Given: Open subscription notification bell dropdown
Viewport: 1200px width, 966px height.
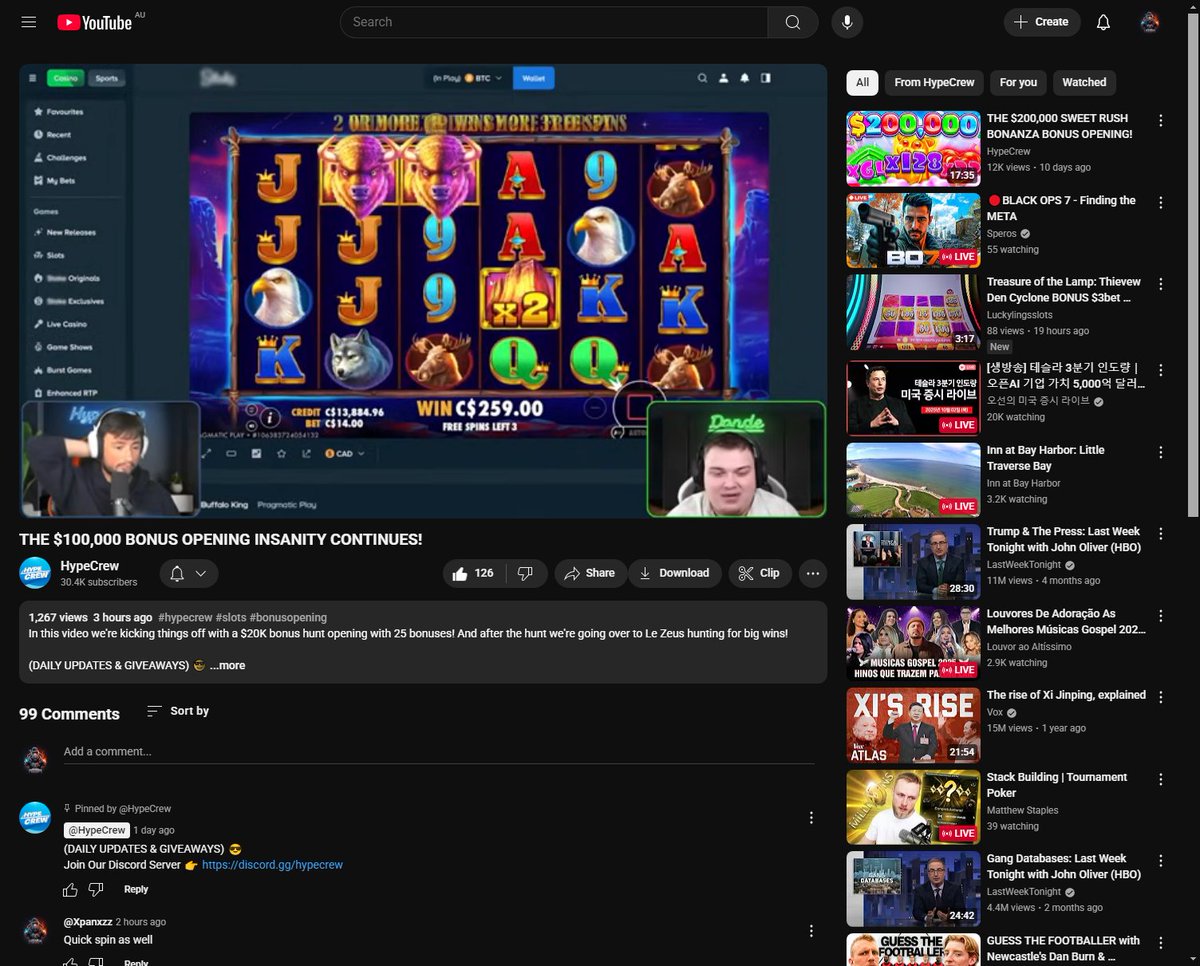Looking at the screenshot, I should click(x=188, y=573).
